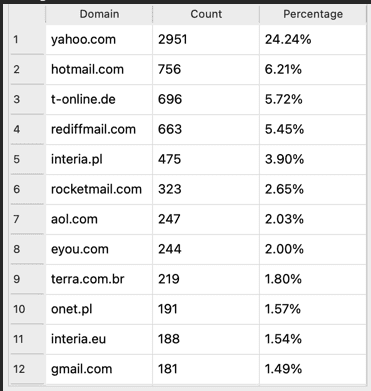Select the 1.57% percentage cell
The height and width of the screenshot is (391, 371).
click(x=313, y=309)
